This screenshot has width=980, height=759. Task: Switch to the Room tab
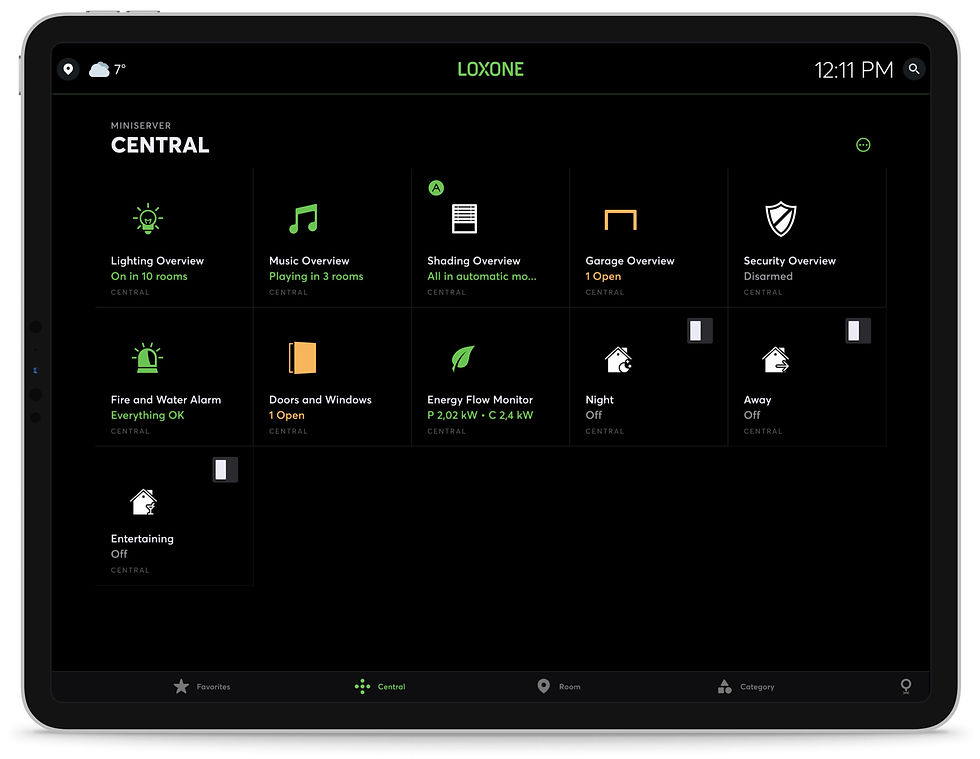pos(559,686)
